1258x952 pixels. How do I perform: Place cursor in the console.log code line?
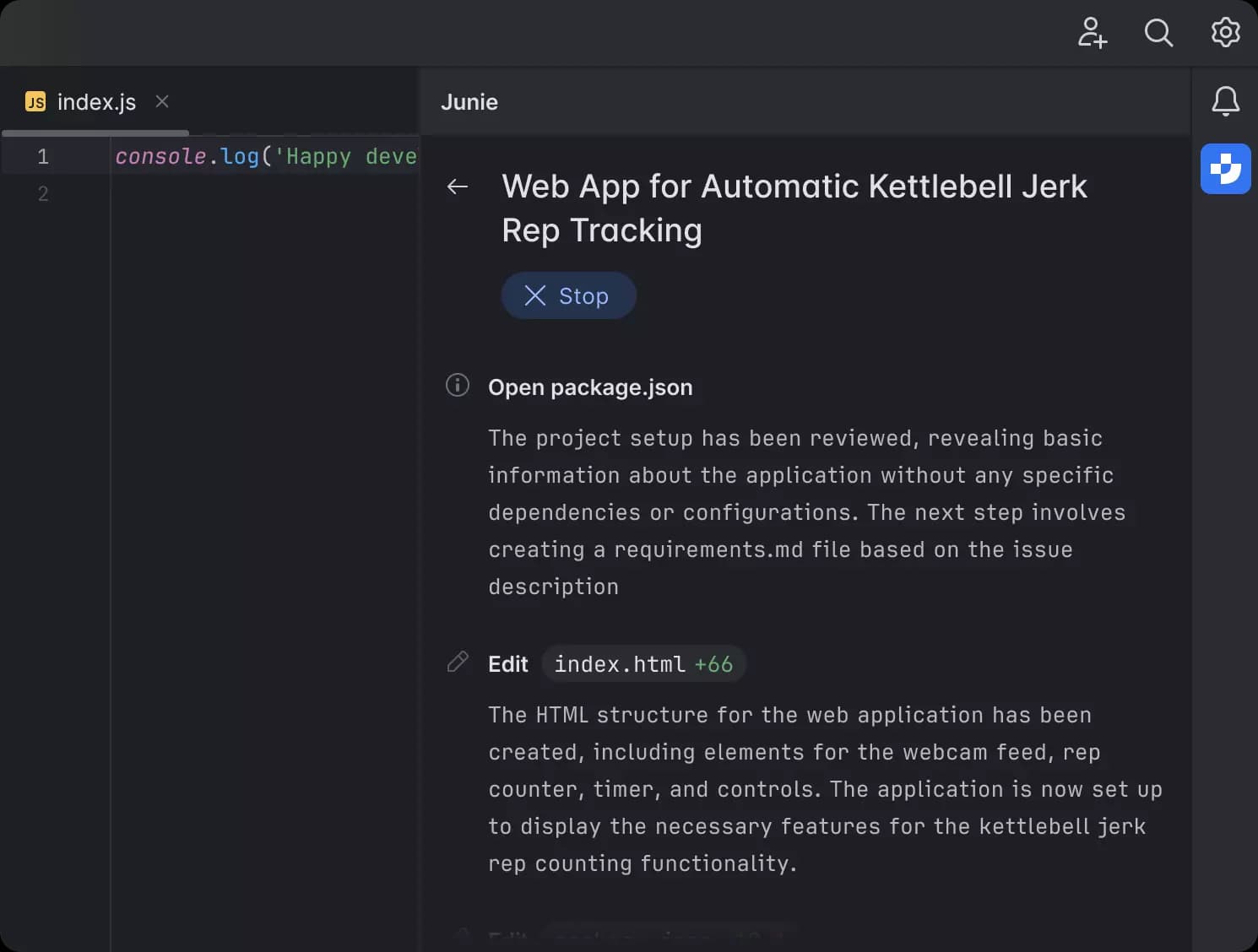253,155
